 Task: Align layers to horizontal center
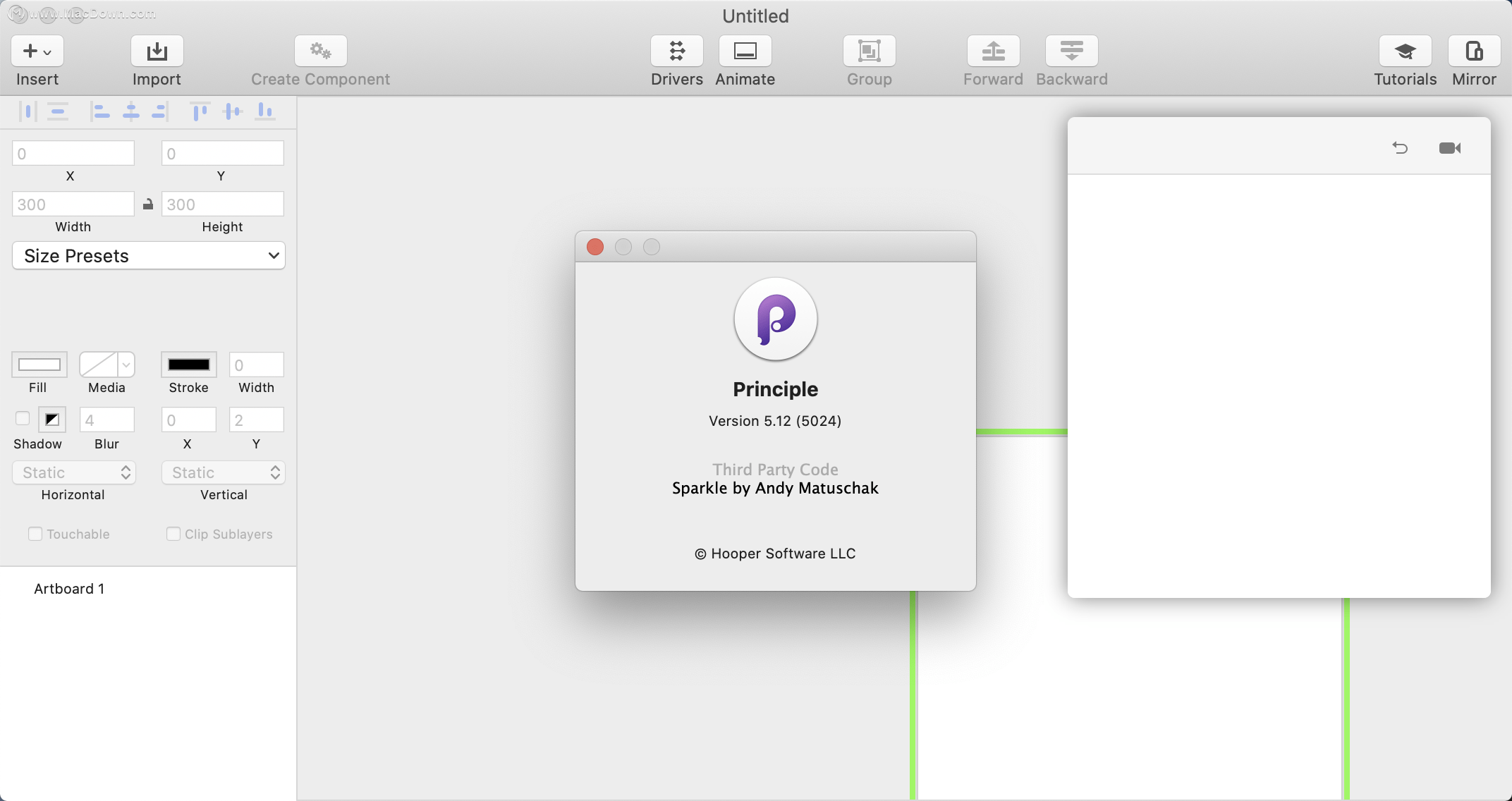pos(131,111)
